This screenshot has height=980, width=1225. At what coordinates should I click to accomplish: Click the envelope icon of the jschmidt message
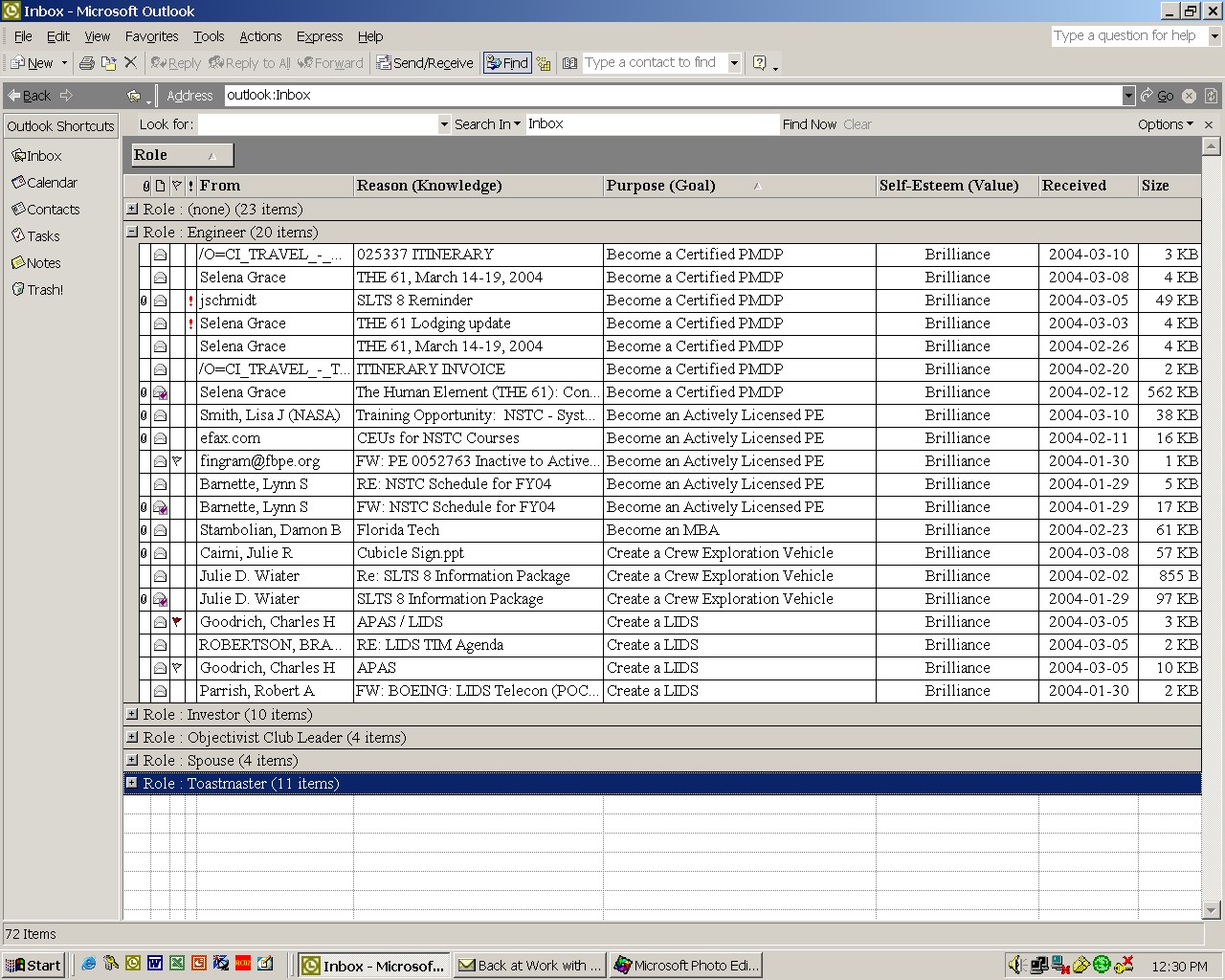click(161, 301)
